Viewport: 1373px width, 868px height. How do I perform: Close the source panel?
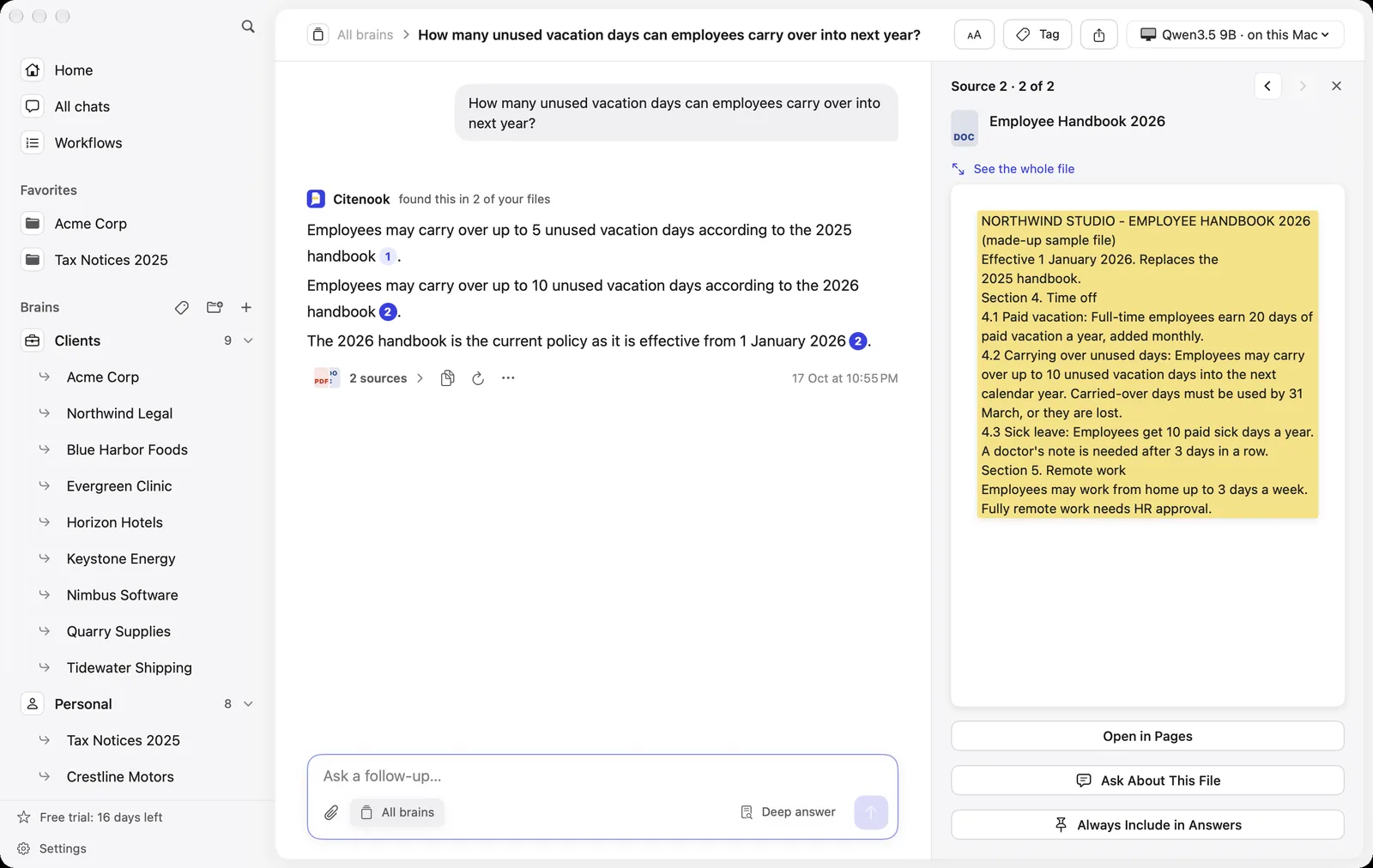point(1336,86)
